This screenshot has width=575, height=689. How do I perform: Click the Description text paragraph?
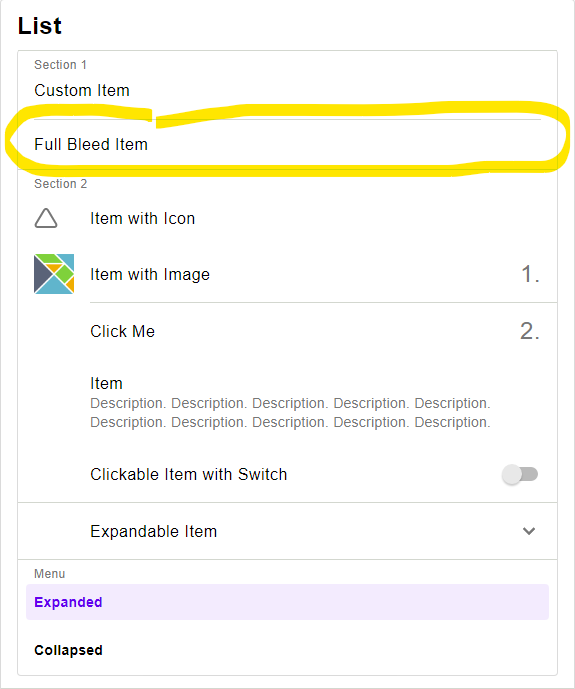[290, 413]
